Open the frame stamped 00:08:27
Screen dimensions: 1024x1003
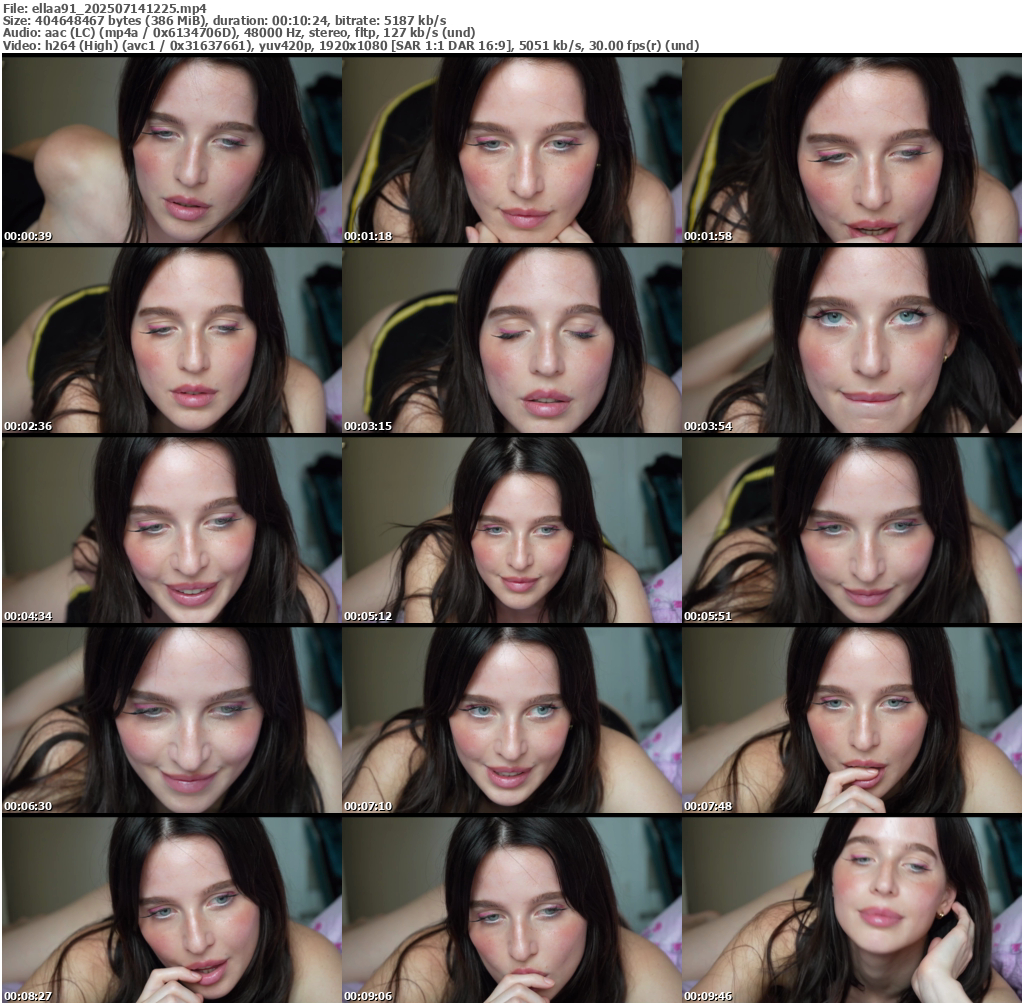(x=171, y=909)
